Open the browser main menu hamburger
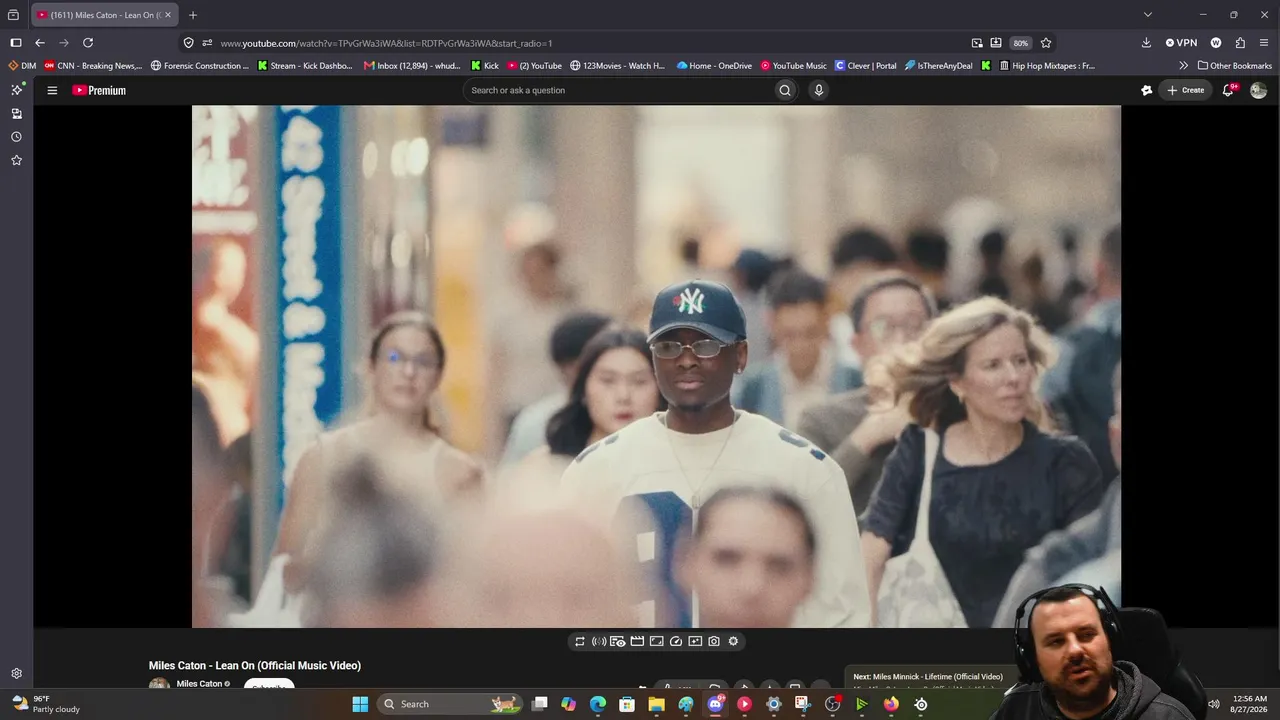The height and width of the screenshot is (720, 1280). (x=1264, y=43)
